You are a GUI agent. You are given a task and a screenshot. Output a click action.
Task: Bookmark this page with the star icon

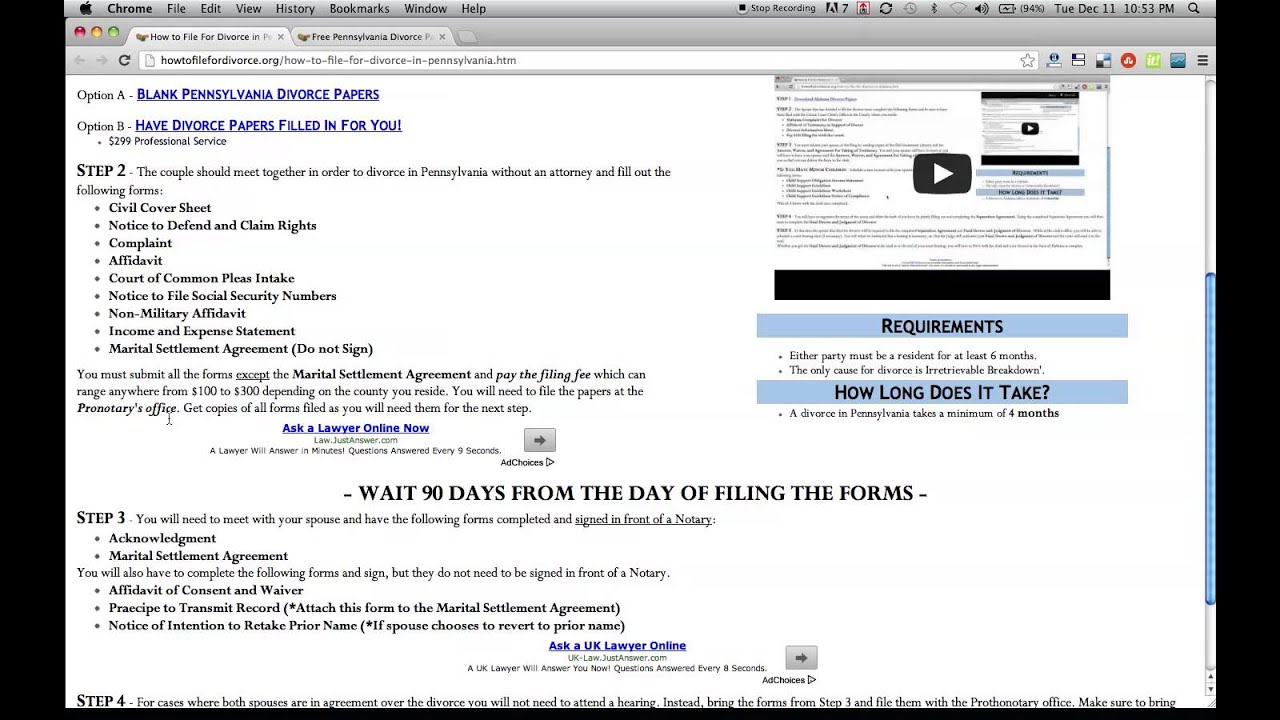point(1027,60)
